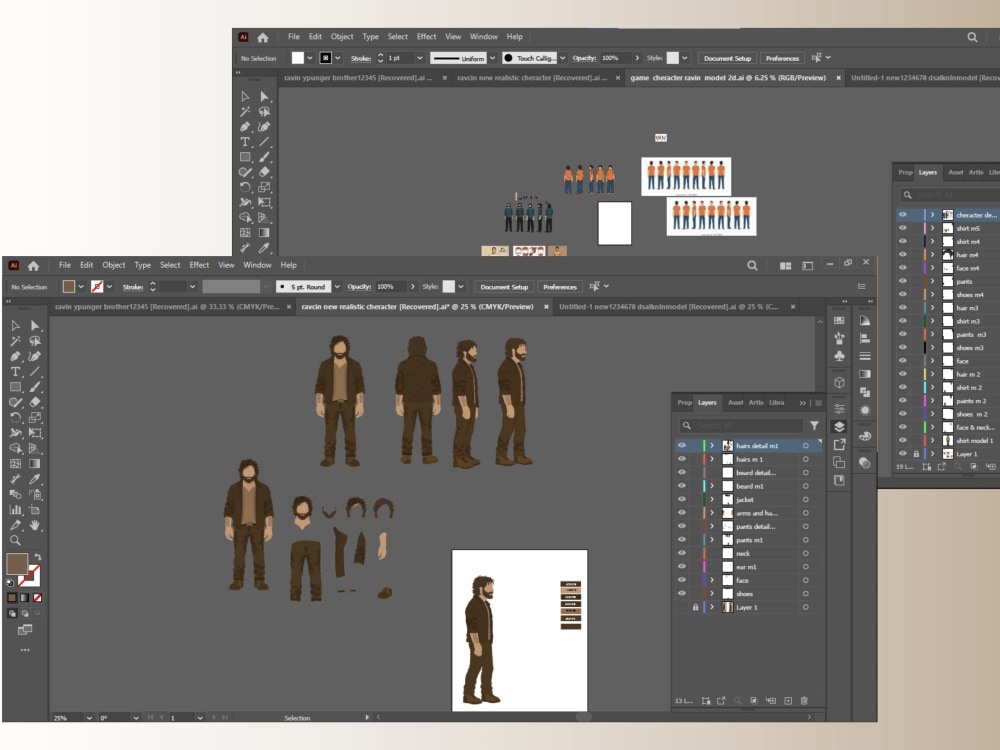The image size is (1000, 750).
Task: Select the Type tool in back window toolbar
Action: click(245, 142)
